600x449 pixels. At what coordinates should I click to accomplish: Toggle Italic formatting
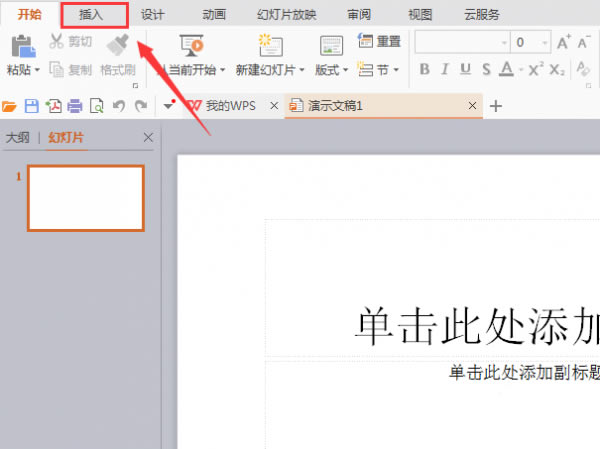tap(445, 69)
